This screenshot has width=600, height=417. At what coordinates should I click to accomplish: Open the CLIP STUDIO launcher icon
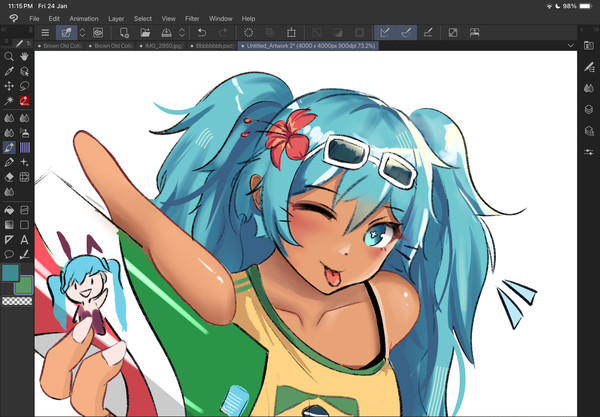[x=98, y=33]
